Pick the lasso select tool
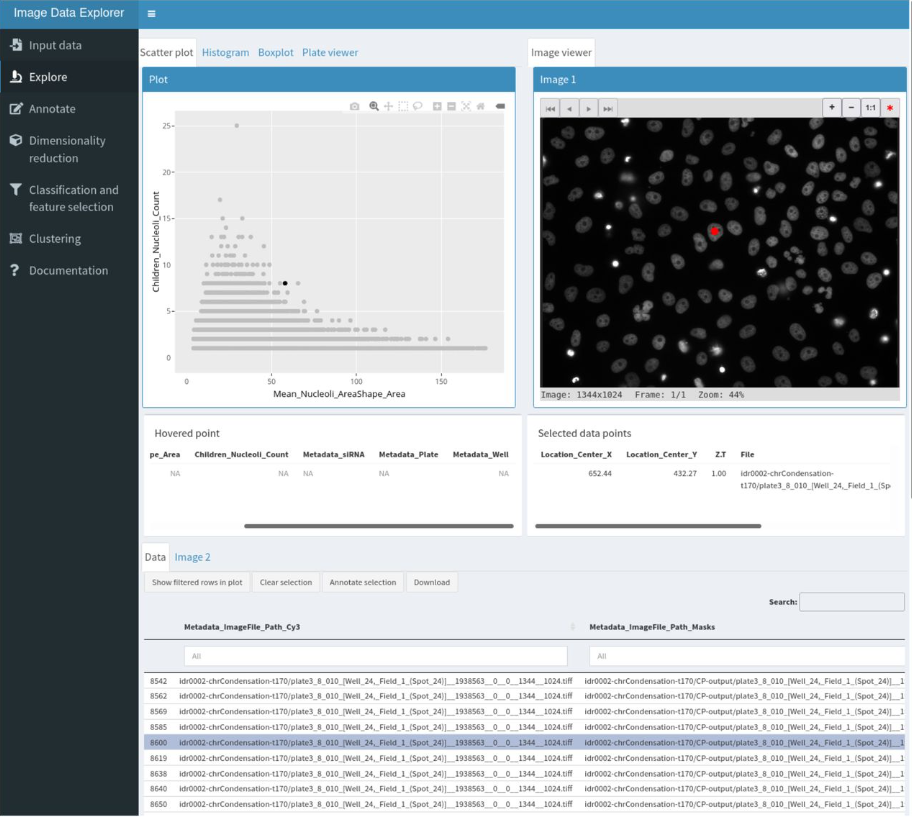912x820 pixels. click(x=417, y=106)
